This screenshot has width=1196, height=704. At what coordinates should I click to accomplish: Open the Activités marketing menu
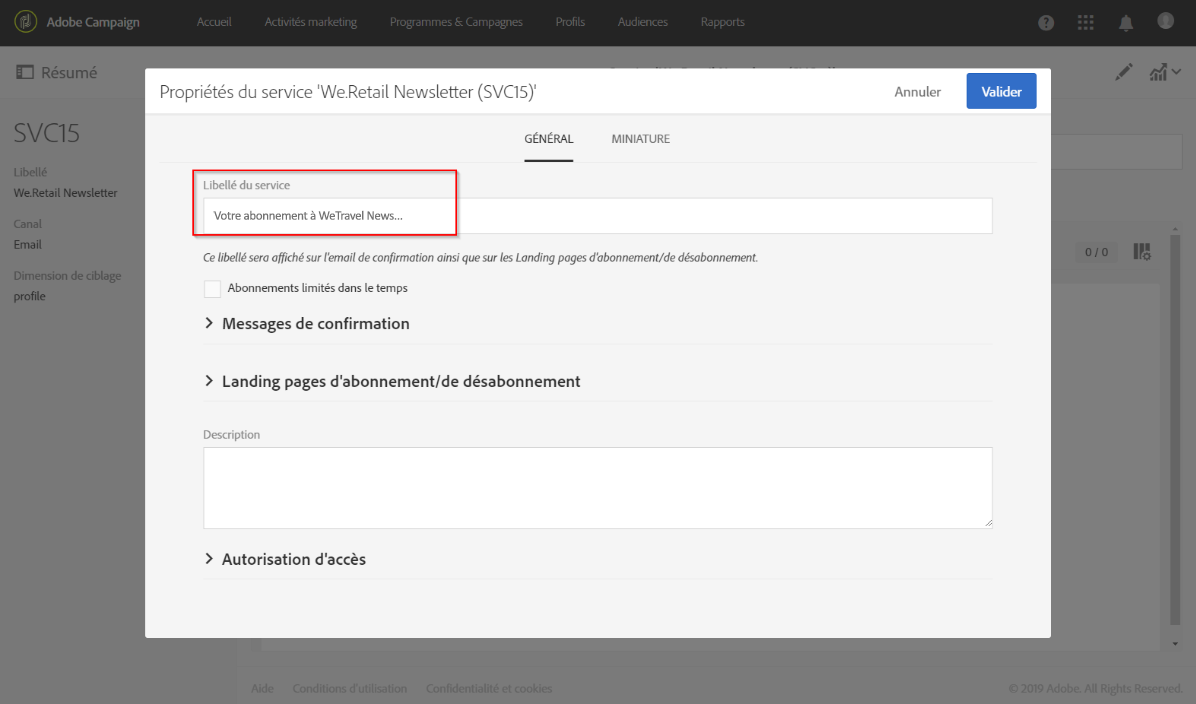(x=310, y=22)
